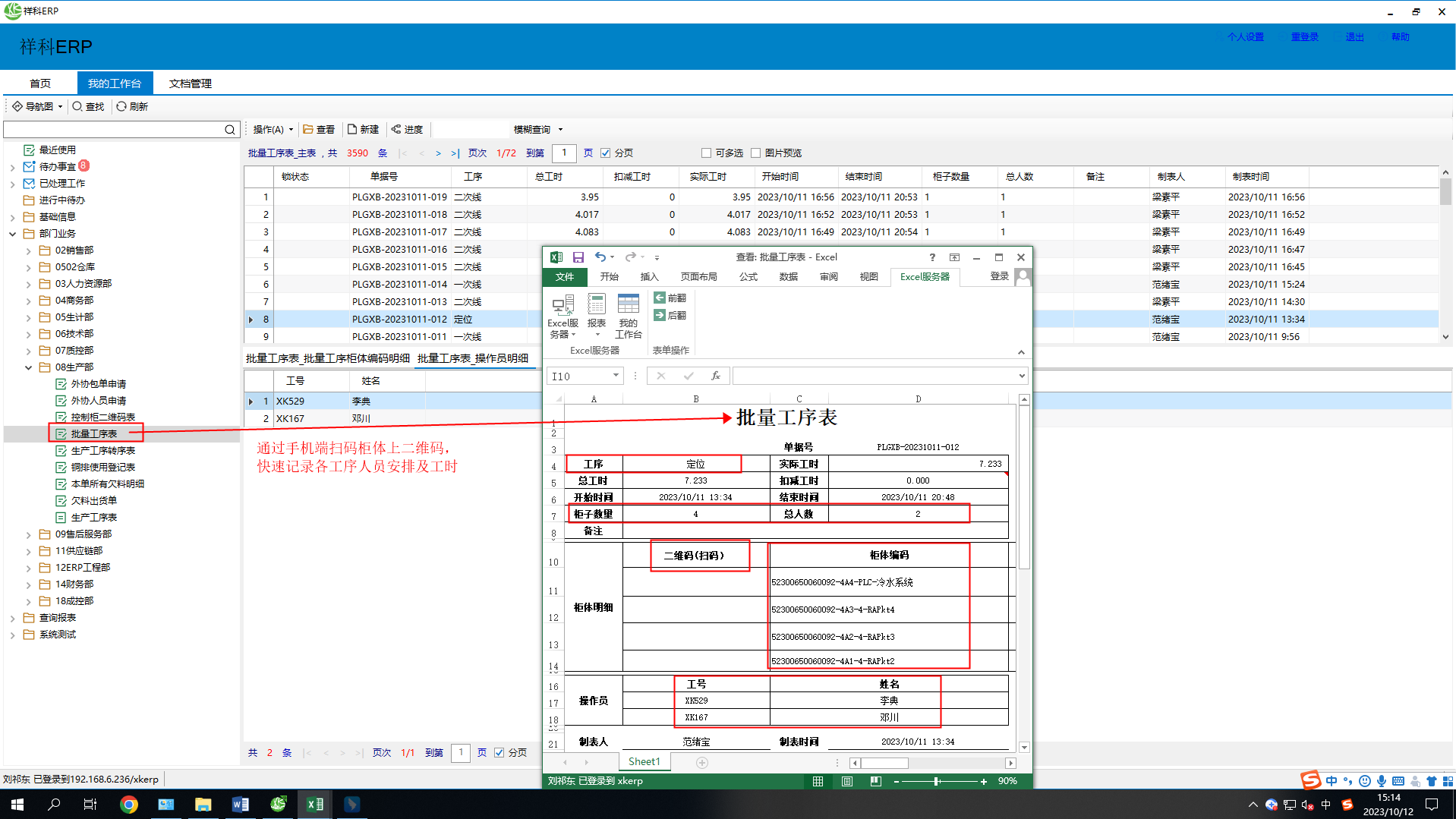This screenshot has width=1456, height=819.
Task: Click the undo arrow in Excel
Action: (600, 257)
